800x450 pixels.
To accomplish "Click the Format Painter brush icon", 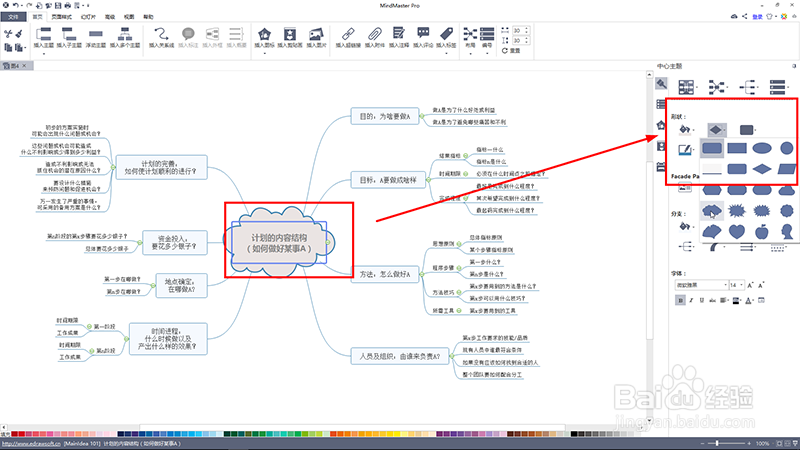I will coord(19,34).
